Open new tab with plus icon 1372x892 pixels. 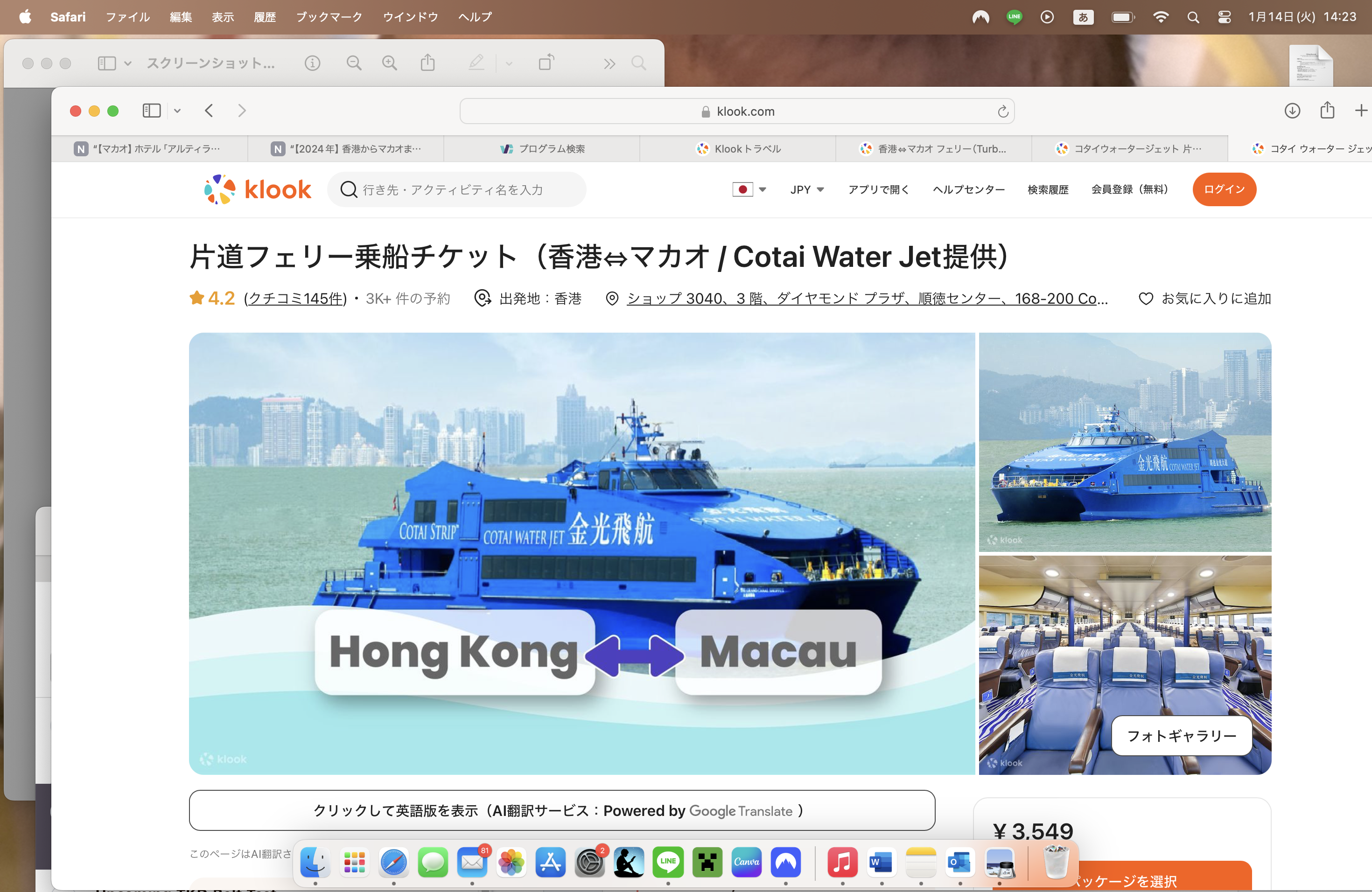(1361, 111)
